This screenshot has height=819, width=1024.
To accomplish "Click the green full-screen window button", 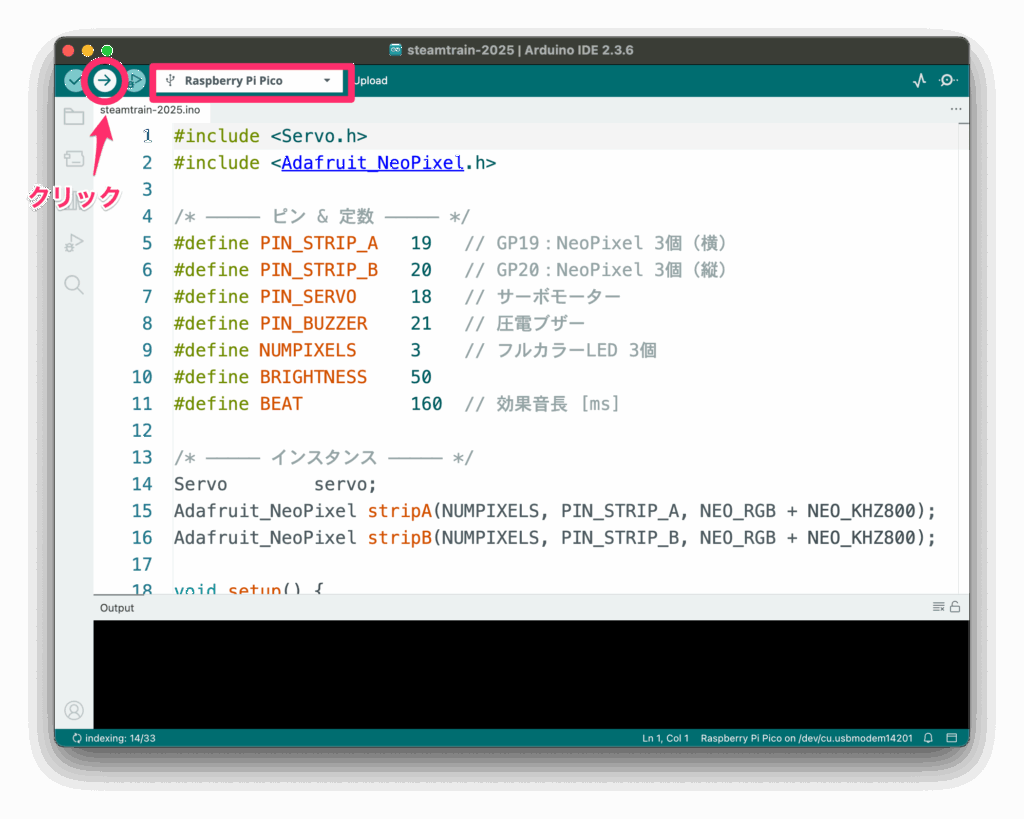I will (107, 50).
